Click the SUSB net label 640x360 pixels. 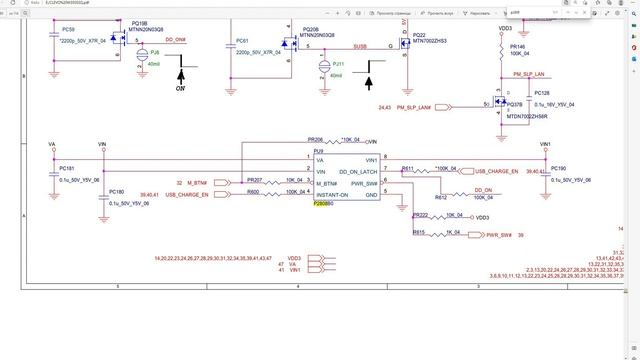(x=360, y=47)
